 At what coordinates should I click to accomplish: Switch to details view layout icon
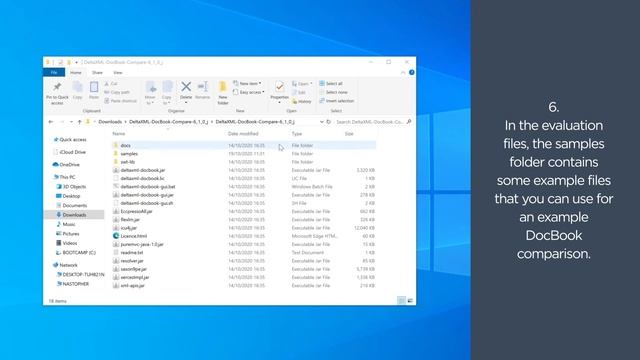(x=402, y=301)
